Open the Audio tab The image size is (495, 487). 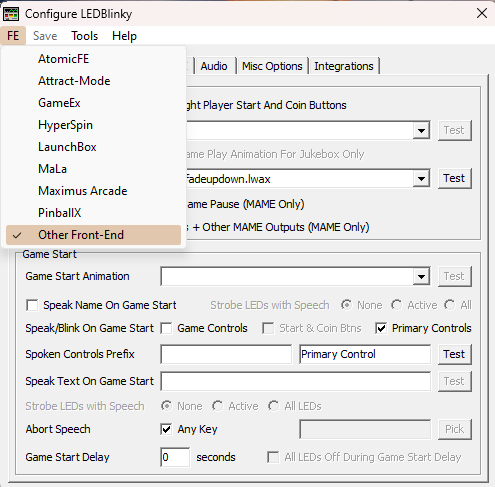coord(214,66)
